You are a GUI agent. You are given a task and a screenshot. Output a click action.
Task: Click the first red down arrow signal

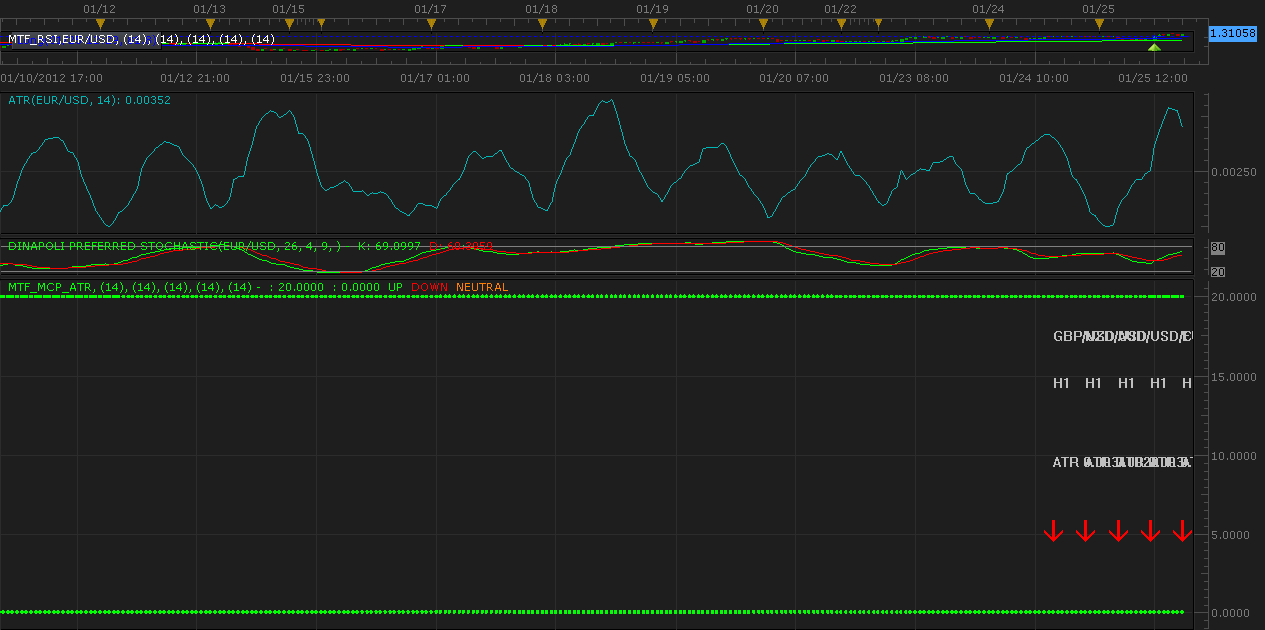[1053, 531]
